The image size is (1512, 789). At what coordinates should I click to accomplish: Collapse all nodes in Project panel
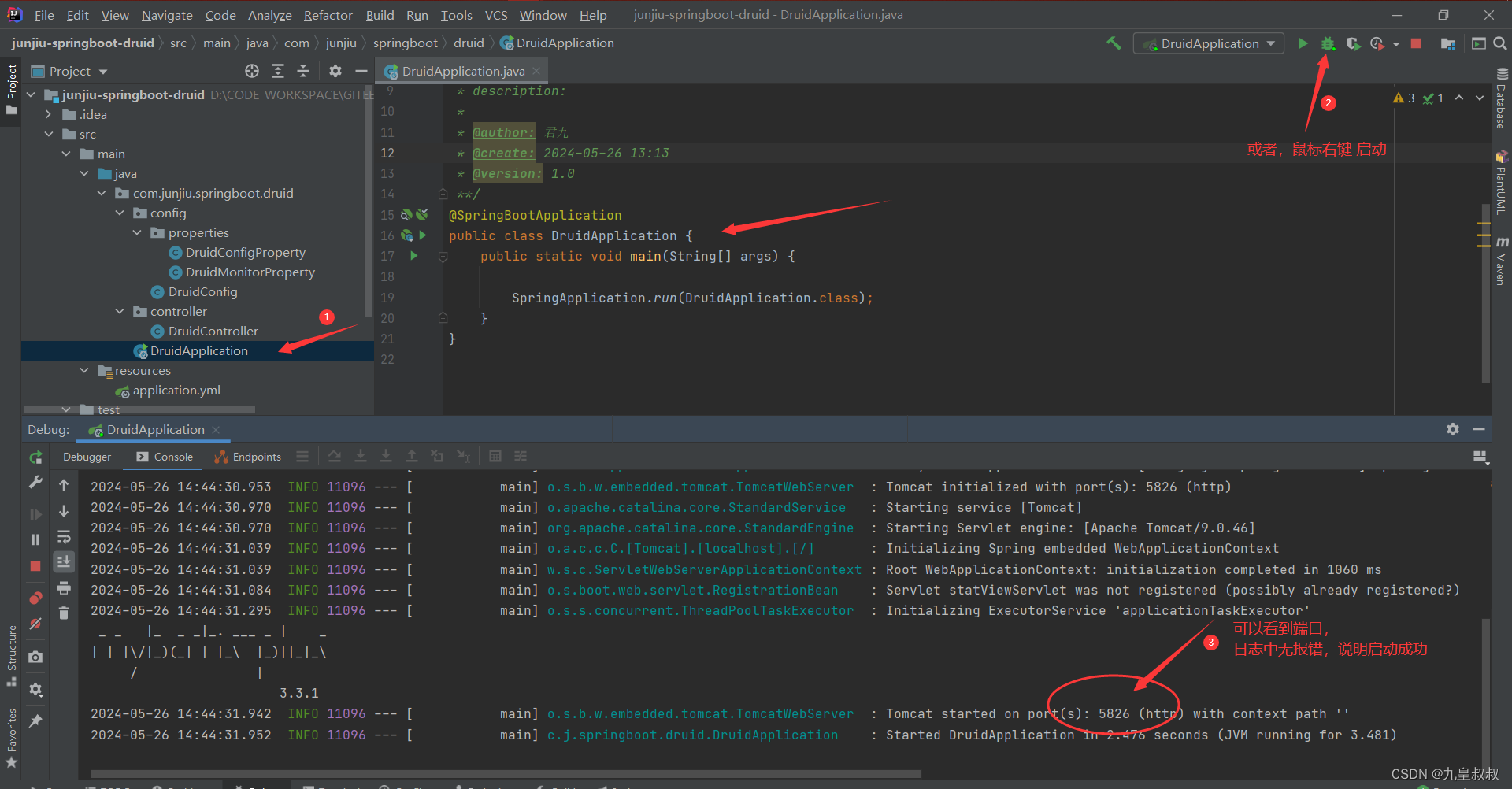click(303, 71)
